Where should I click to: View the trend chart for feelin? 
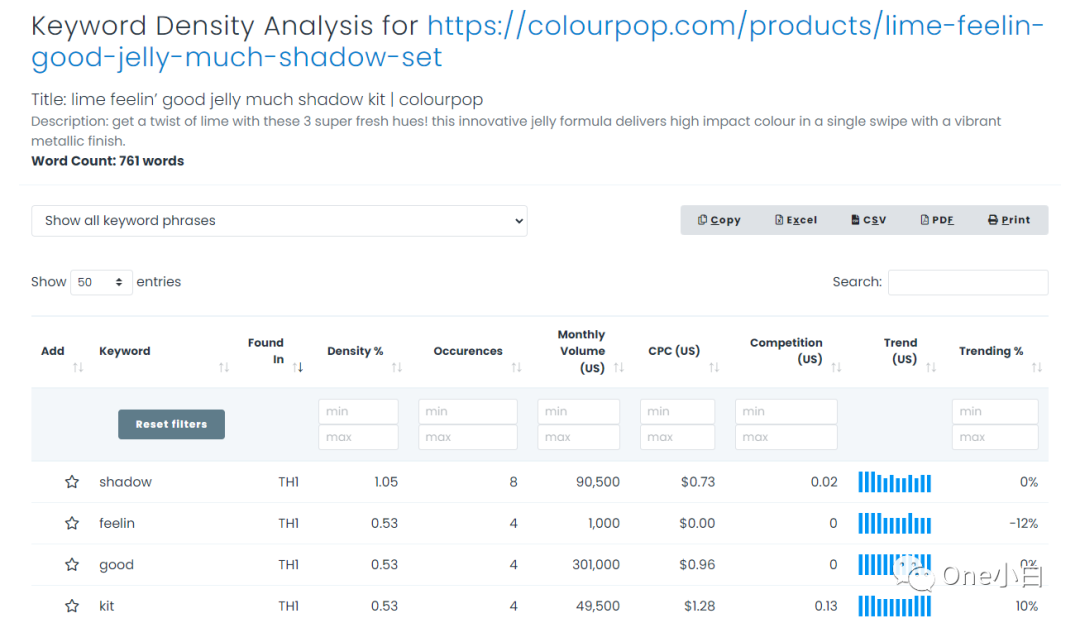click(x=895, y=523)
